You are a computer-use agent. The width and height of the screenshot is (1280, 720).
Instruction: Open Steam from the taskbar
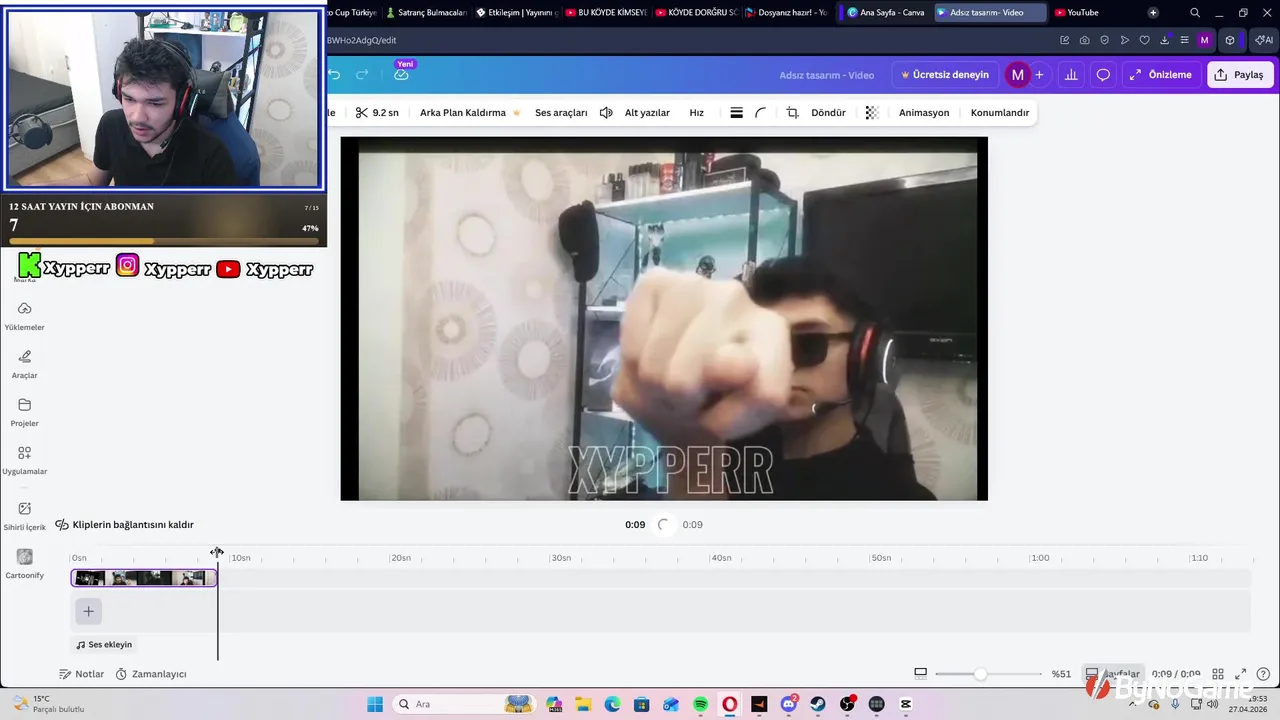pyautogui.click(x=818, y=704)
